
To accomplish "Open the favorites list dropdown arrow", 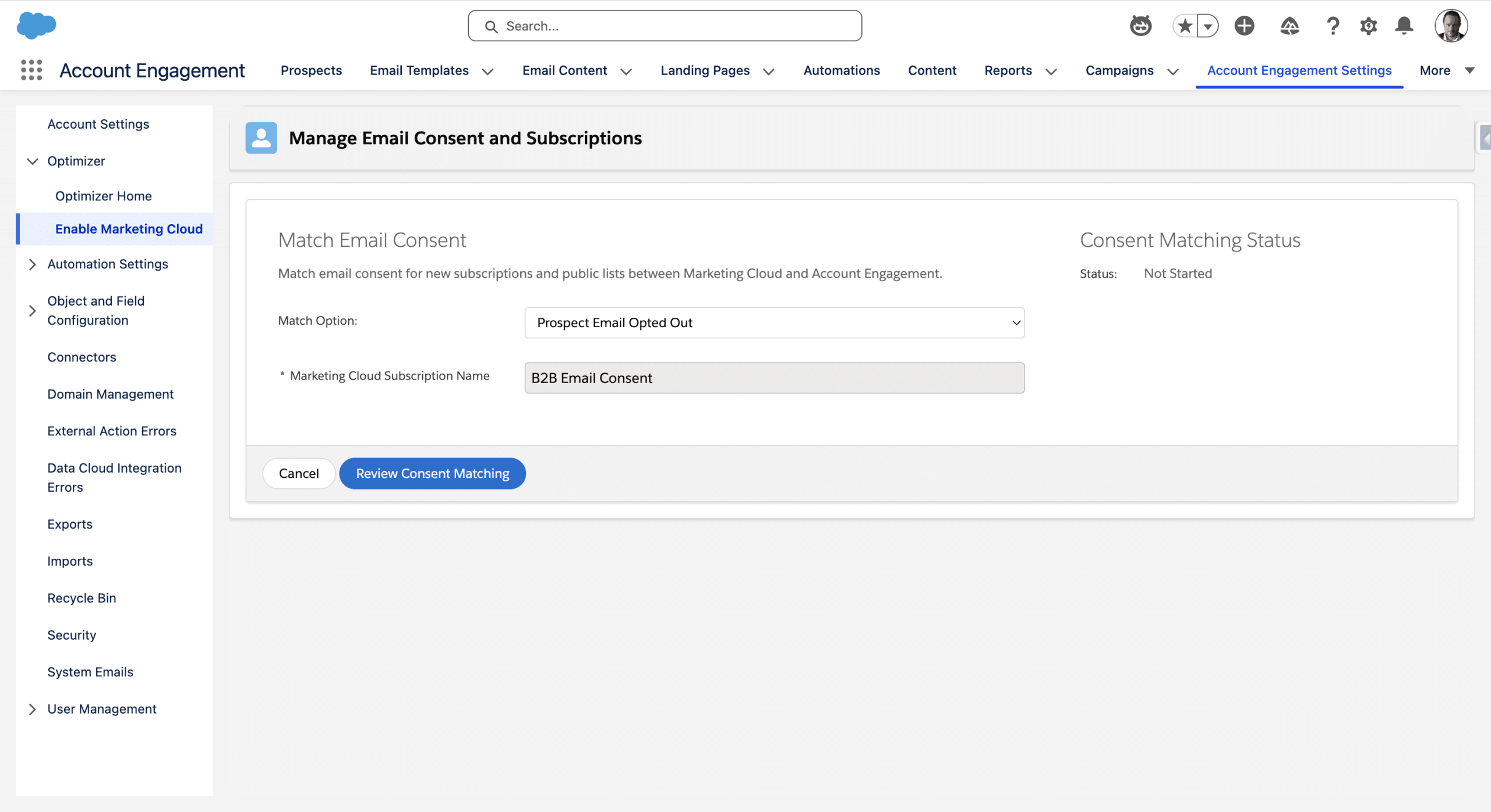I will [1209, 26].
